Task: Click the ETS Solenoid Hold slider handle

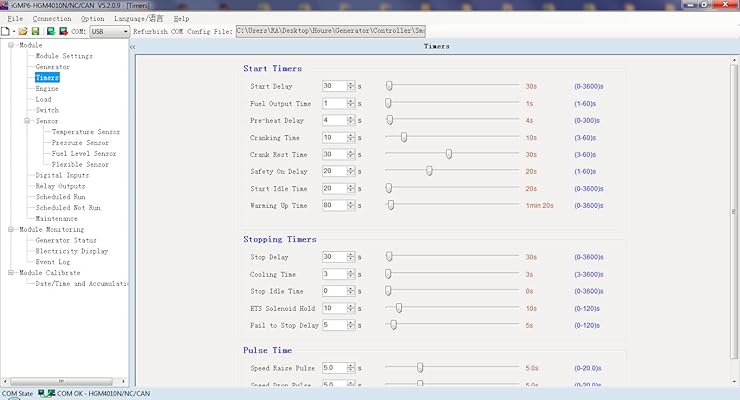Action: [x=399, y=308]
